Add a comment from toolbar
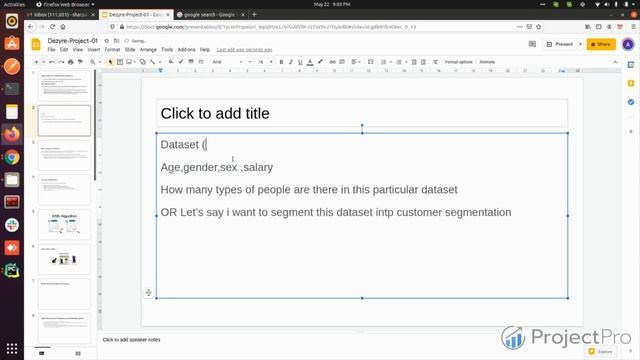640x360 pixels. [x=342, y=62]
